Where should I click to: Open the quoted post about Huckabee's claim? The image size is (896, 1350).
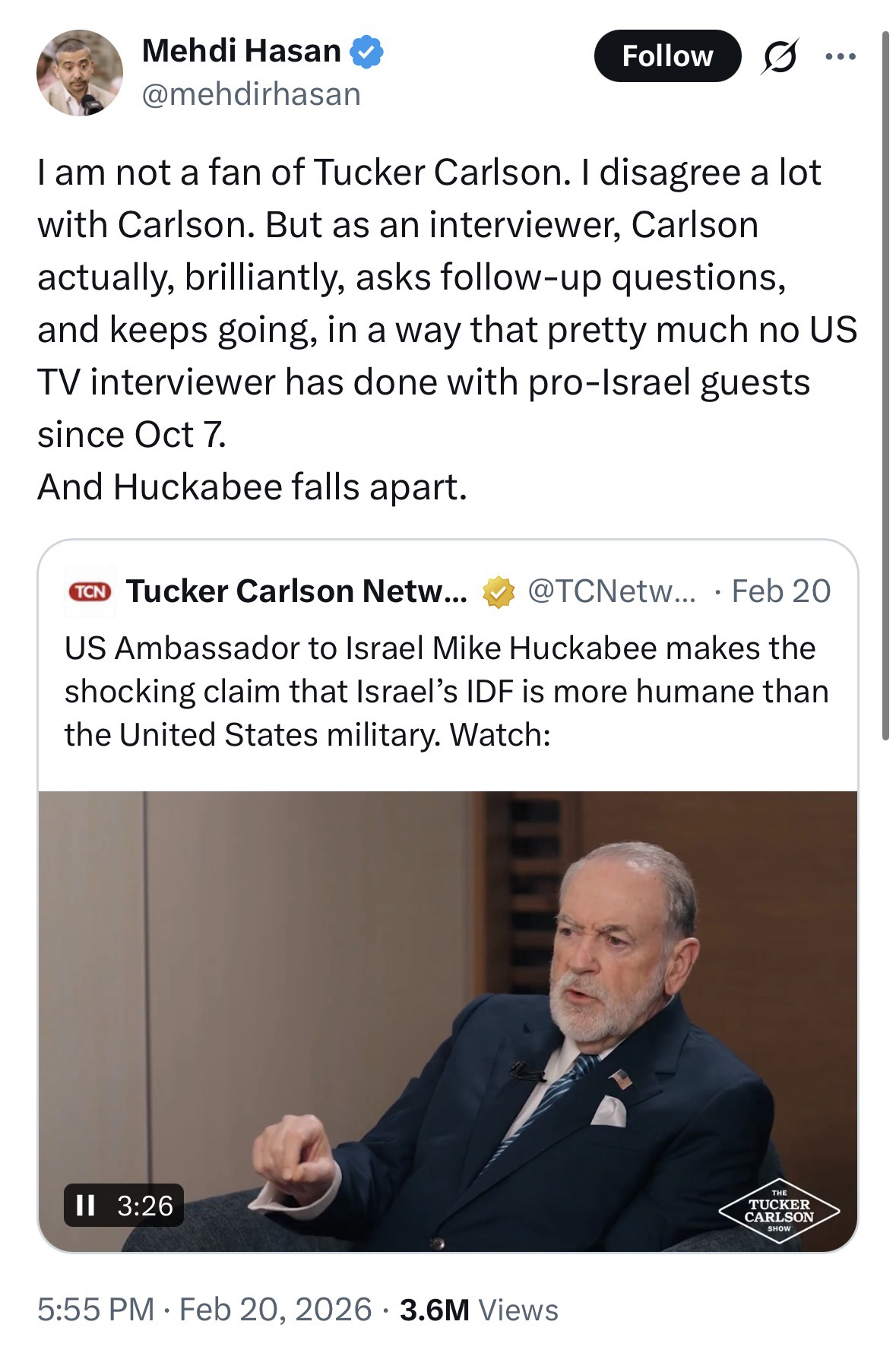(445, 691)
